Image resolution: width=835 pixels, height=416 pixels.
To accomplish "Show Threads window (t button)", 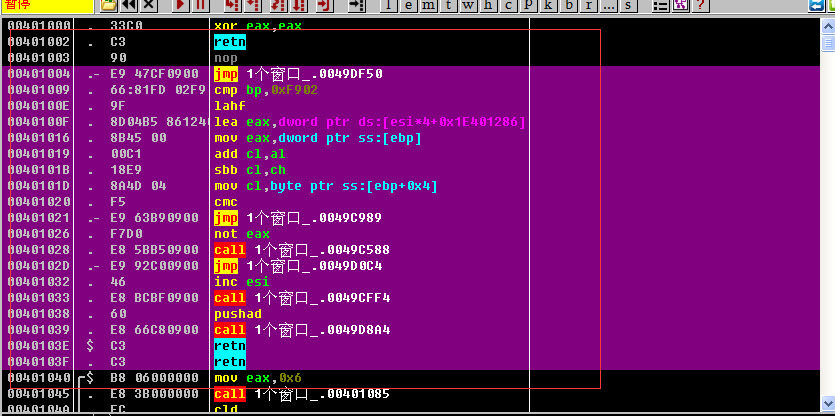I will 448,5.
